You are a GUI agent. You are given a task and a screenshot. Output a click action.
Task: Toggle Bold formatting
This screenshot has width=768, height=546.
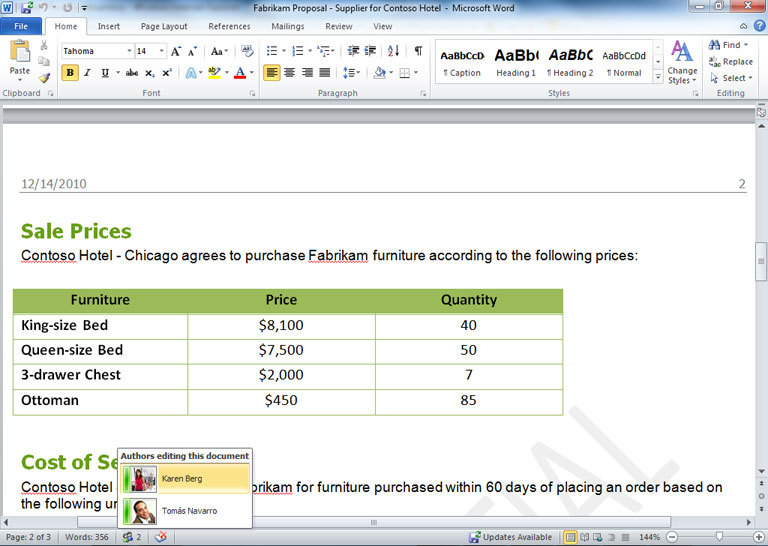pyautogui.click(x=70, y=73)
